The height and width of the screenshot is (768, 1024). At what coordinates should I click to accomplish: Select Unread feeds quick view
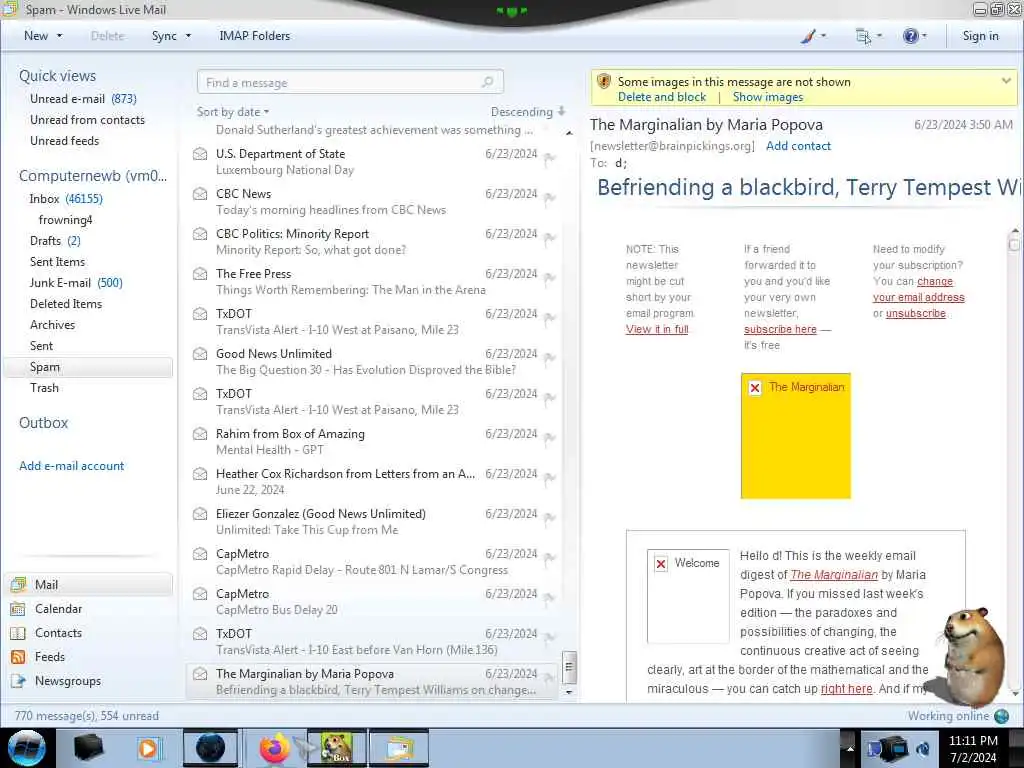(x=64, y=140)
